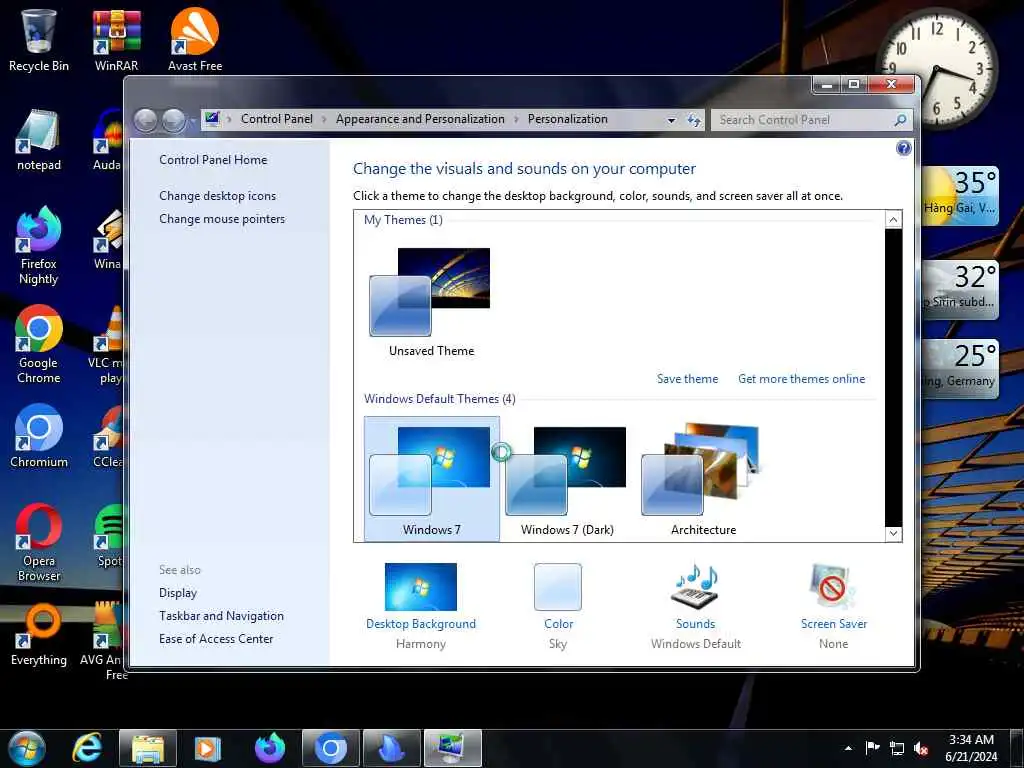Click the muted volume tray icon

921,748
